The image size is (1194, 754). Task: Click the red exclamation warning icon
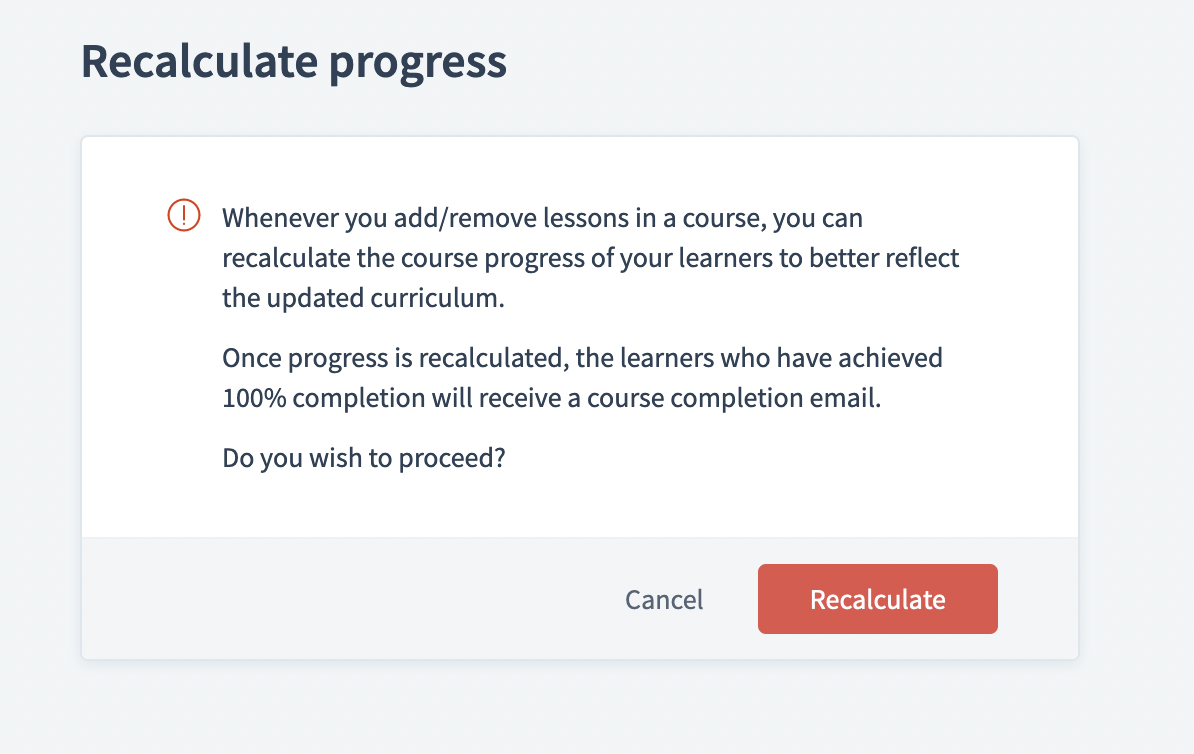click(x=183, y=216)
